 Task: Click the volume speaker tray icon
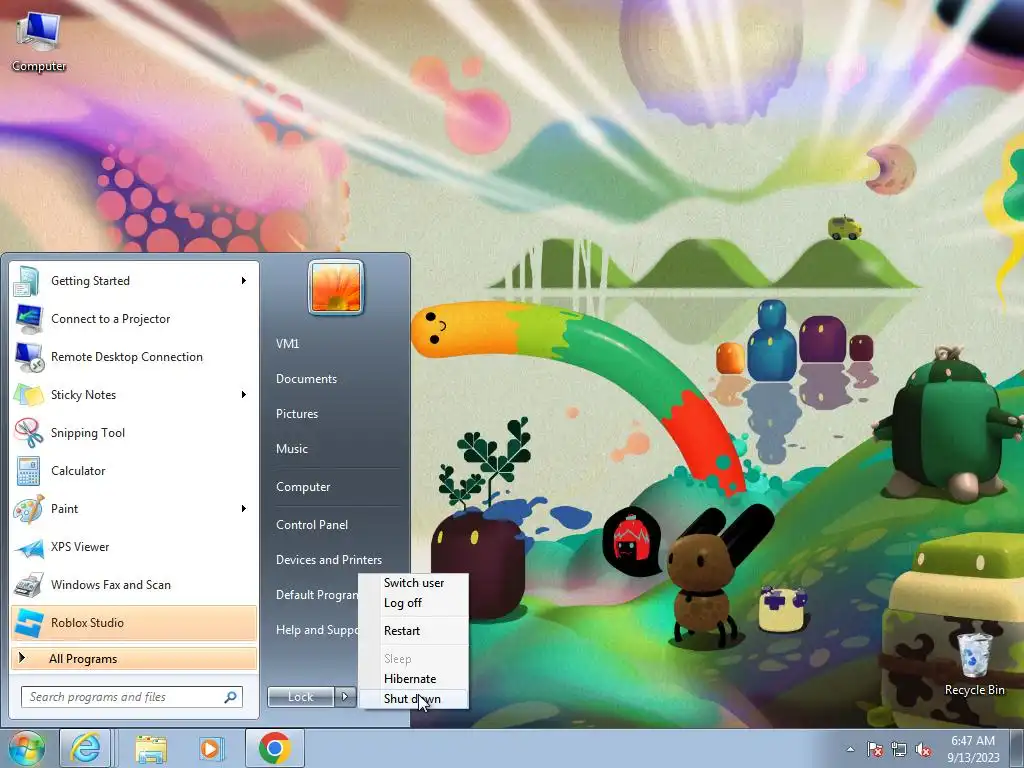pyautogui.click(x=923, y=749)
